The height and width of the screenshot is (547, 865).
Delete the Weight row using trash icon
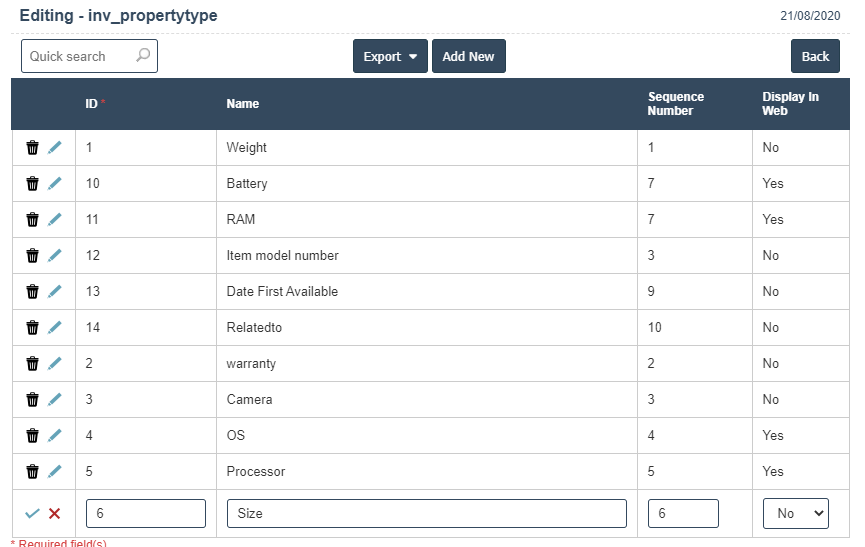[x=32, y=148]
